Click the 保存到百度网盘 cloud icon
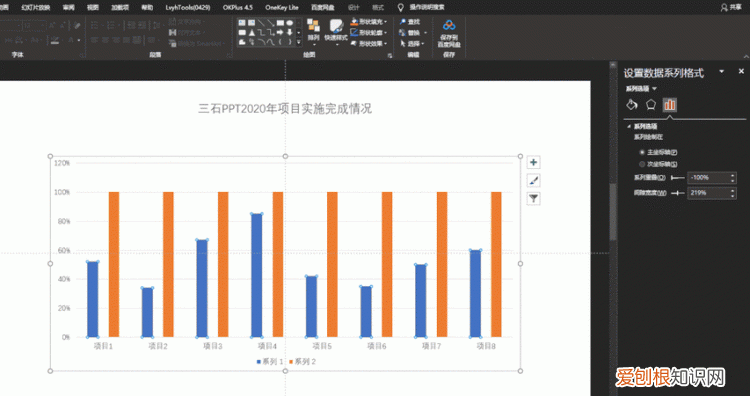This screenshot has width=750, height=396. pos(449,25)
